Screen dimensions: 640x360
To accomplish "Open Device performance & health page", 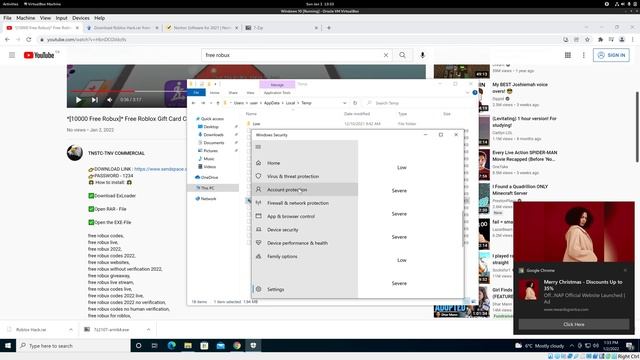I will click(297, 243).
